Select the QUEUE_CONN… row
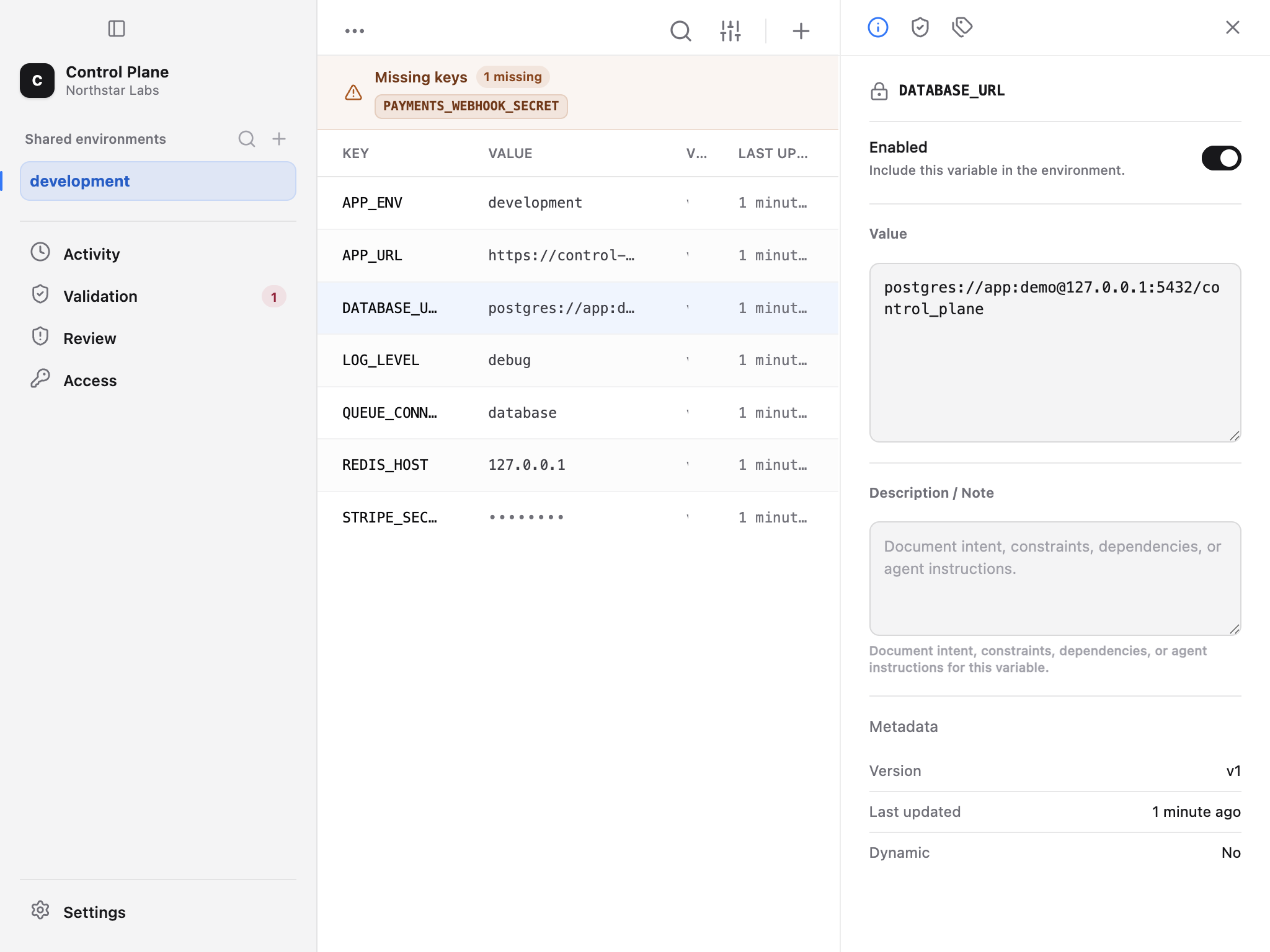This screenshot has height=952, width=1270. [x=578, y=413]
